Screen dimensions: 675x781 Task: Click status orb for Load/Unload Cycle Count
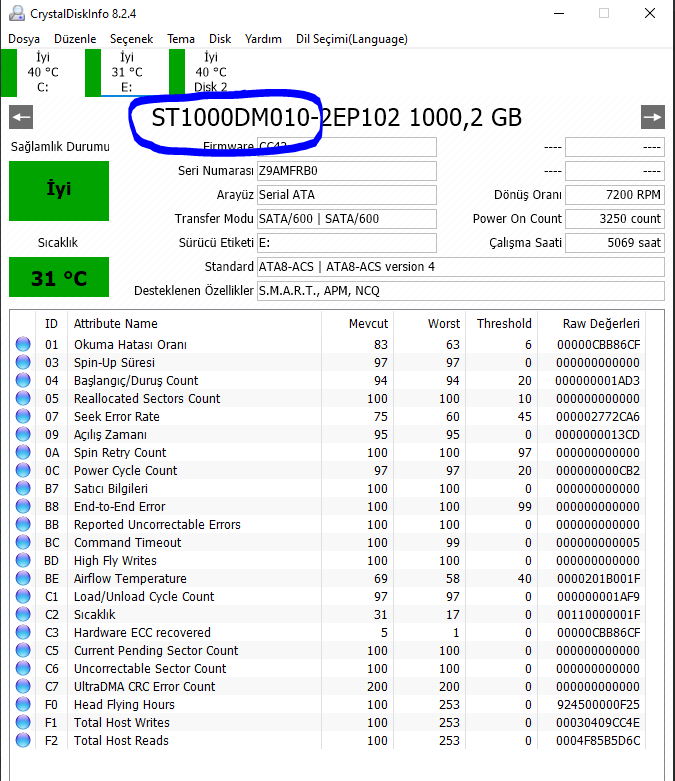pyautogui.click(x=23, y=596)
